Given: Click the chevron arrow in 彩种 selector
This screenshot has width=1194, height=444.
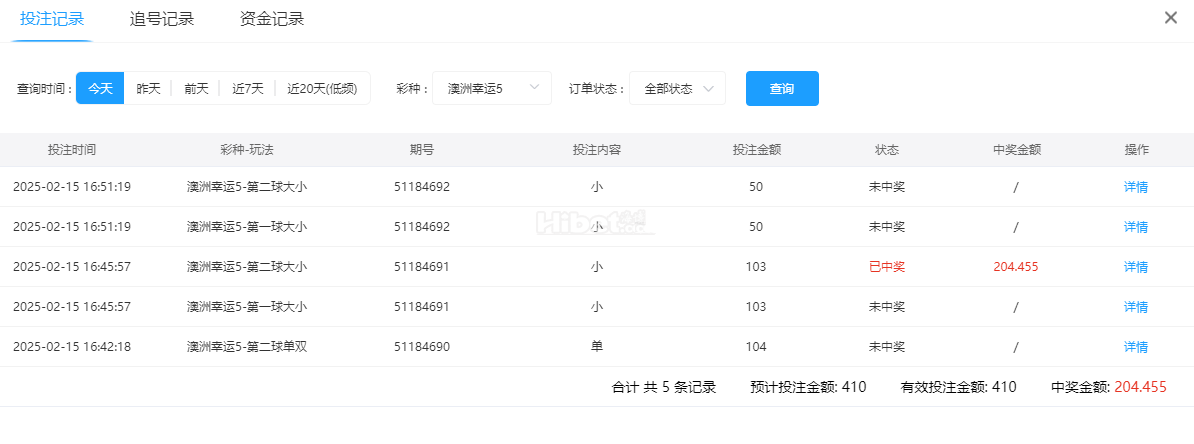Looking at the screenshot, I should click(x=535, y=88).
